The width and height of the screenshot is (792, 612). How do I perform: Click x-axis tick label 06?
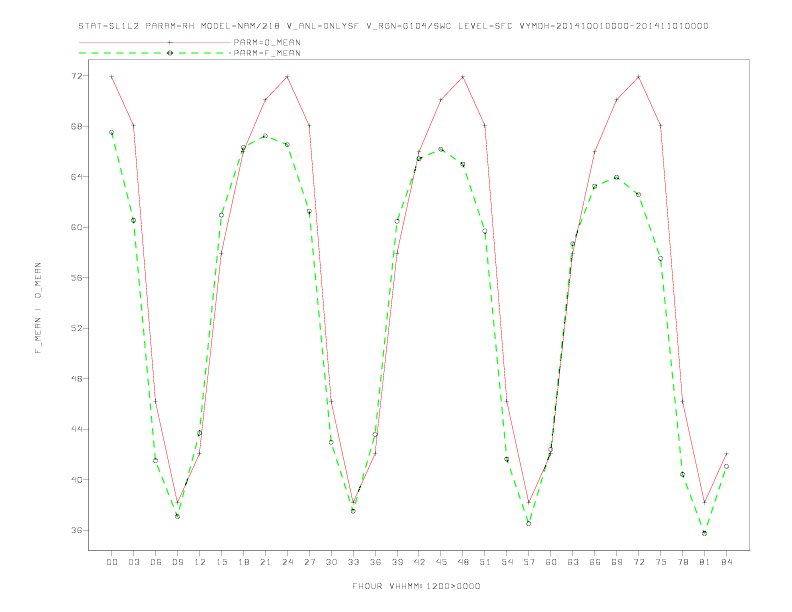pos(156,562)
